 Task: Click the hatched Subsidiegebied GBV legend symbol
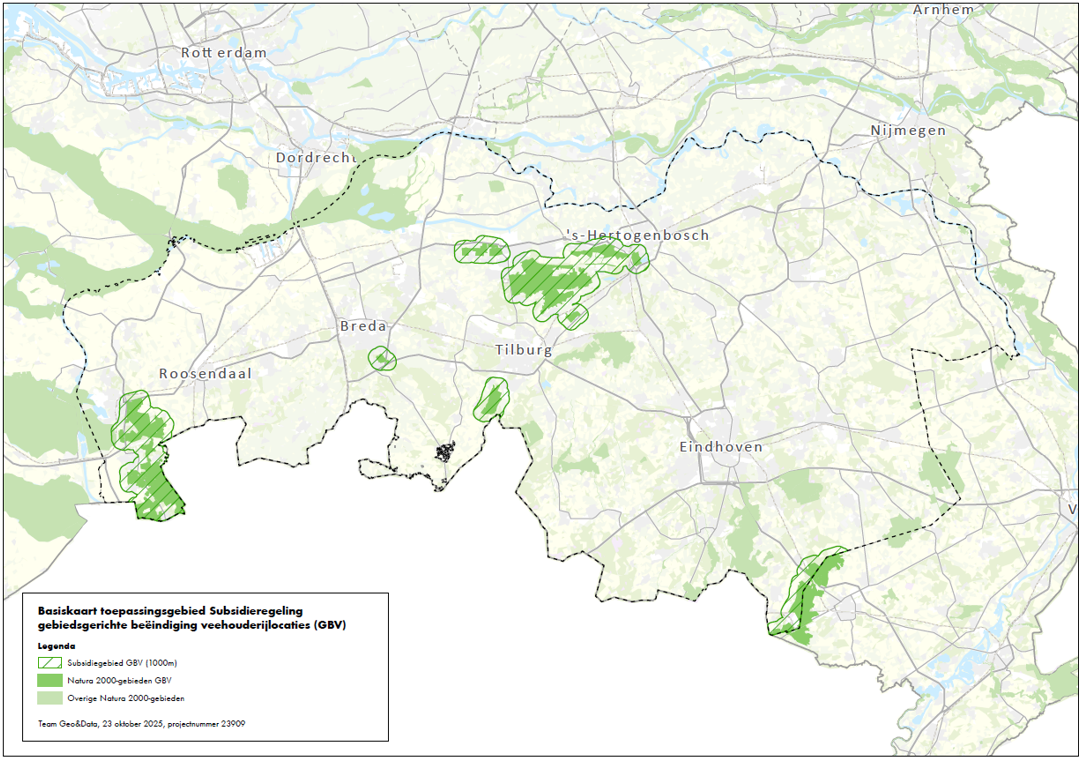[49, 663]
